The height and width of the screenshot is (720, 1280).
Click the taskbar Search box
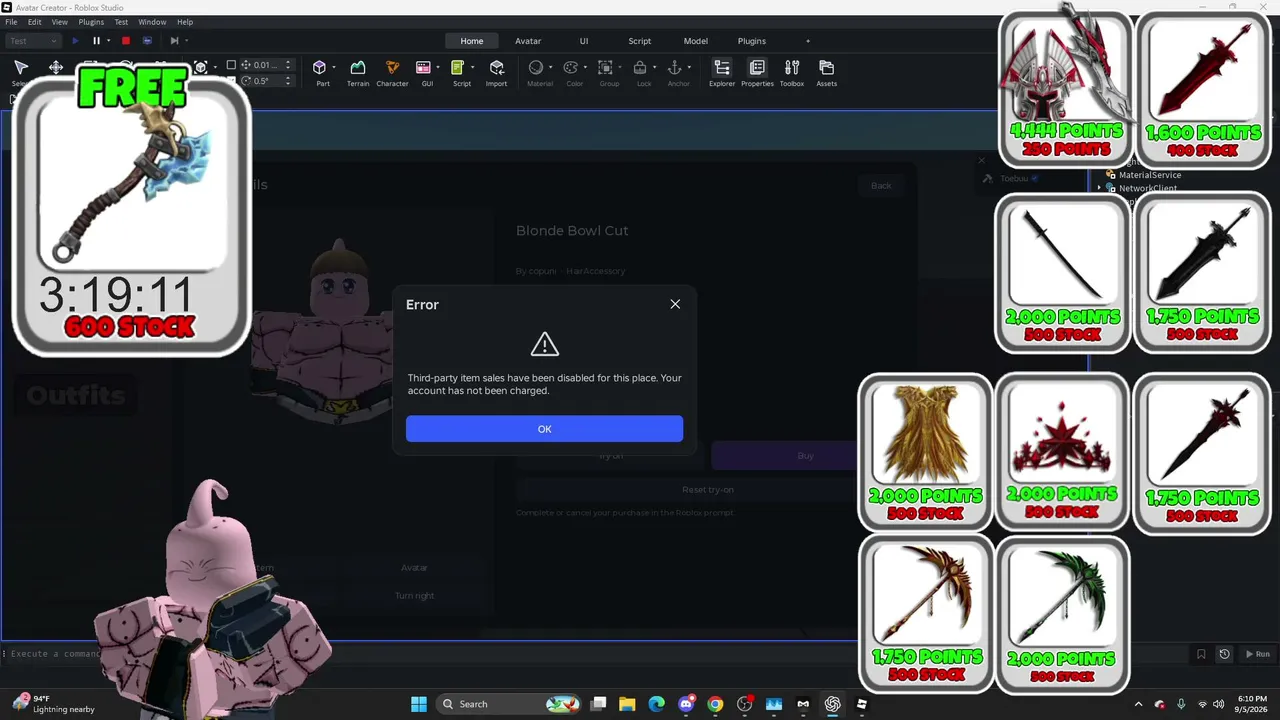pyautogui.click(x=510, y=704)
